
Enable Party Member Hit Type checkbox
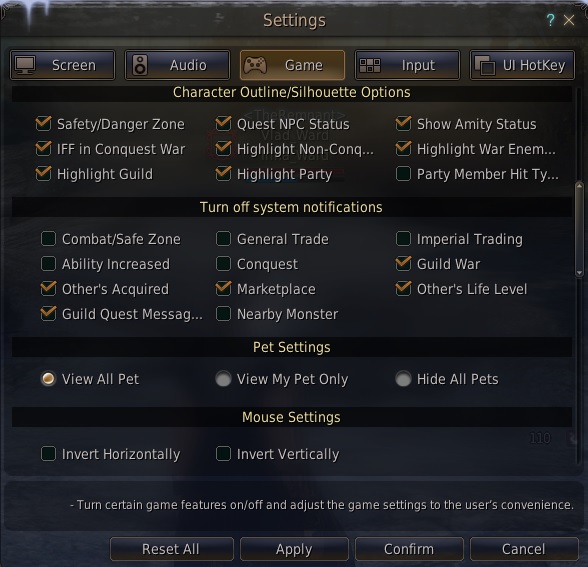[404, 174]
